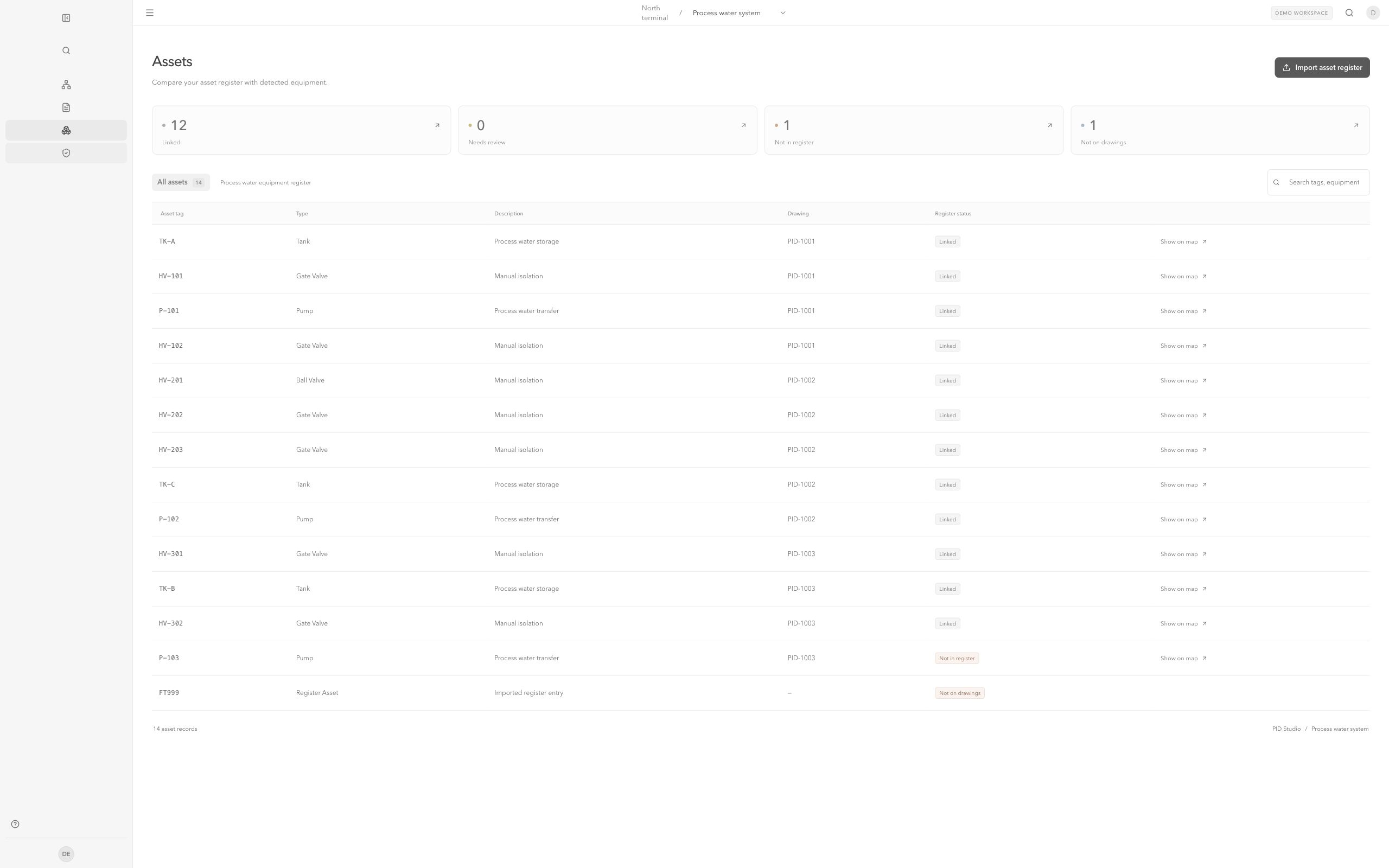
Task: Click the Imported register entry description
Action: coord(528,693)
